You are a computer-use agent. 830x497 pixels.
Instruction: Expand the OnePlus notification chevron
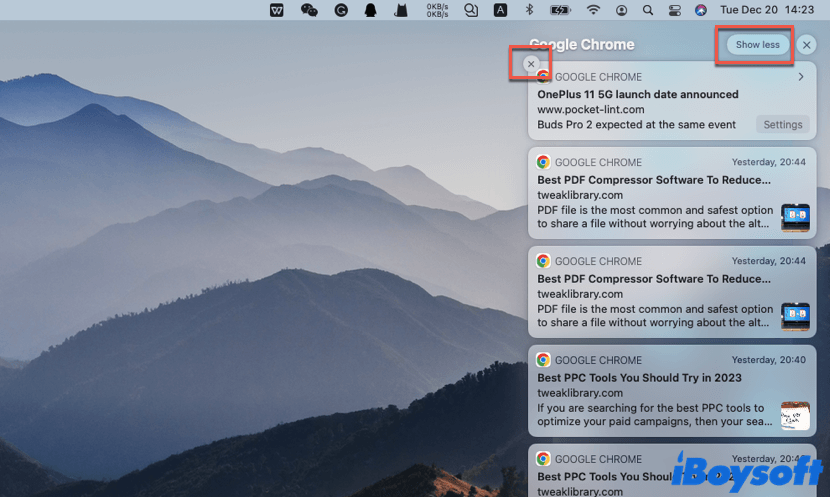801,77
